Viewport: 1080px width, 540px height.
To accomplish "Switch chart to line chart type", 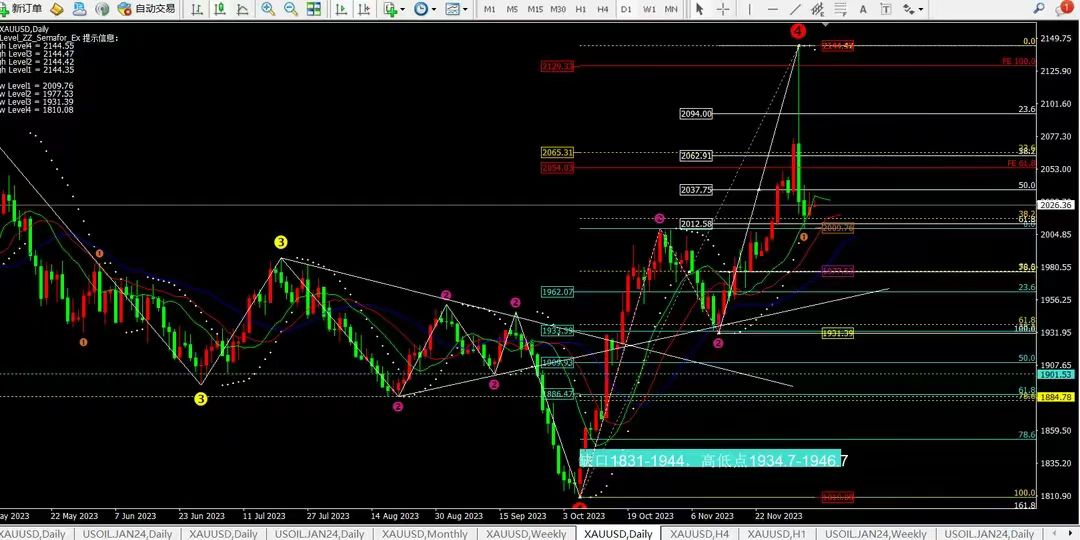I will (242, 9).
